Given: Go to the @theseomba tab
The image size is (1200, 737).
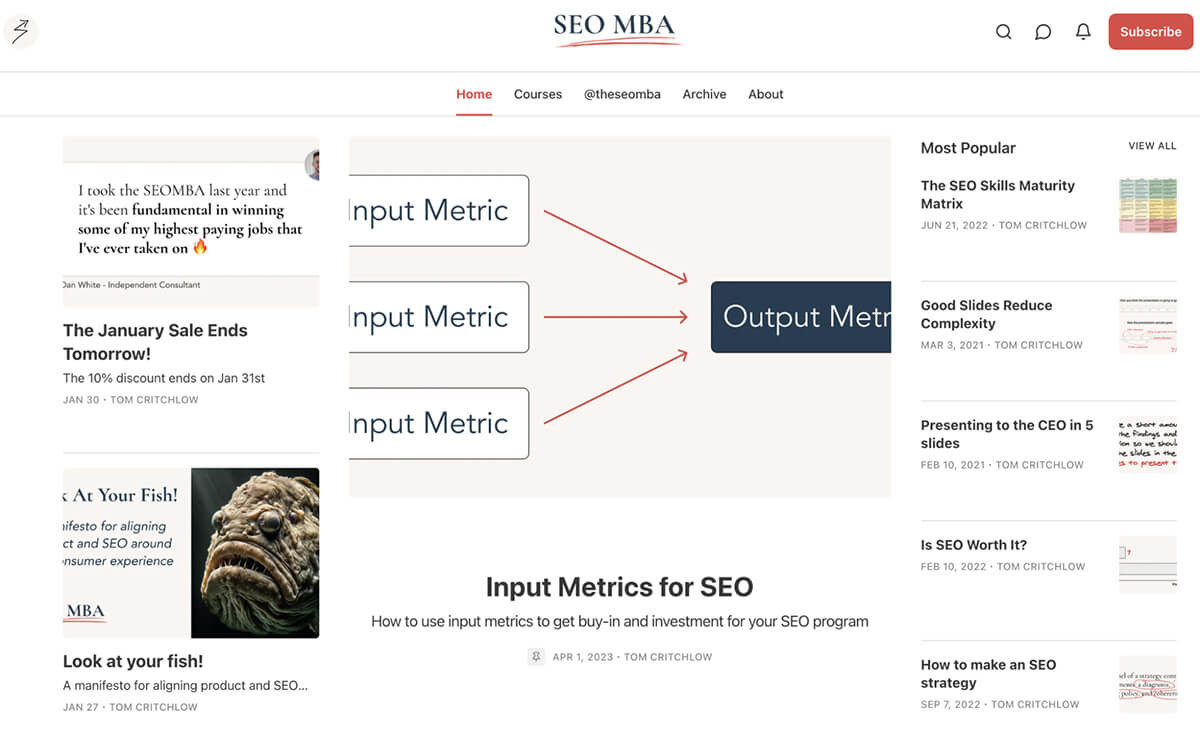Looking at the screenshot, I should tap(622, 94).
